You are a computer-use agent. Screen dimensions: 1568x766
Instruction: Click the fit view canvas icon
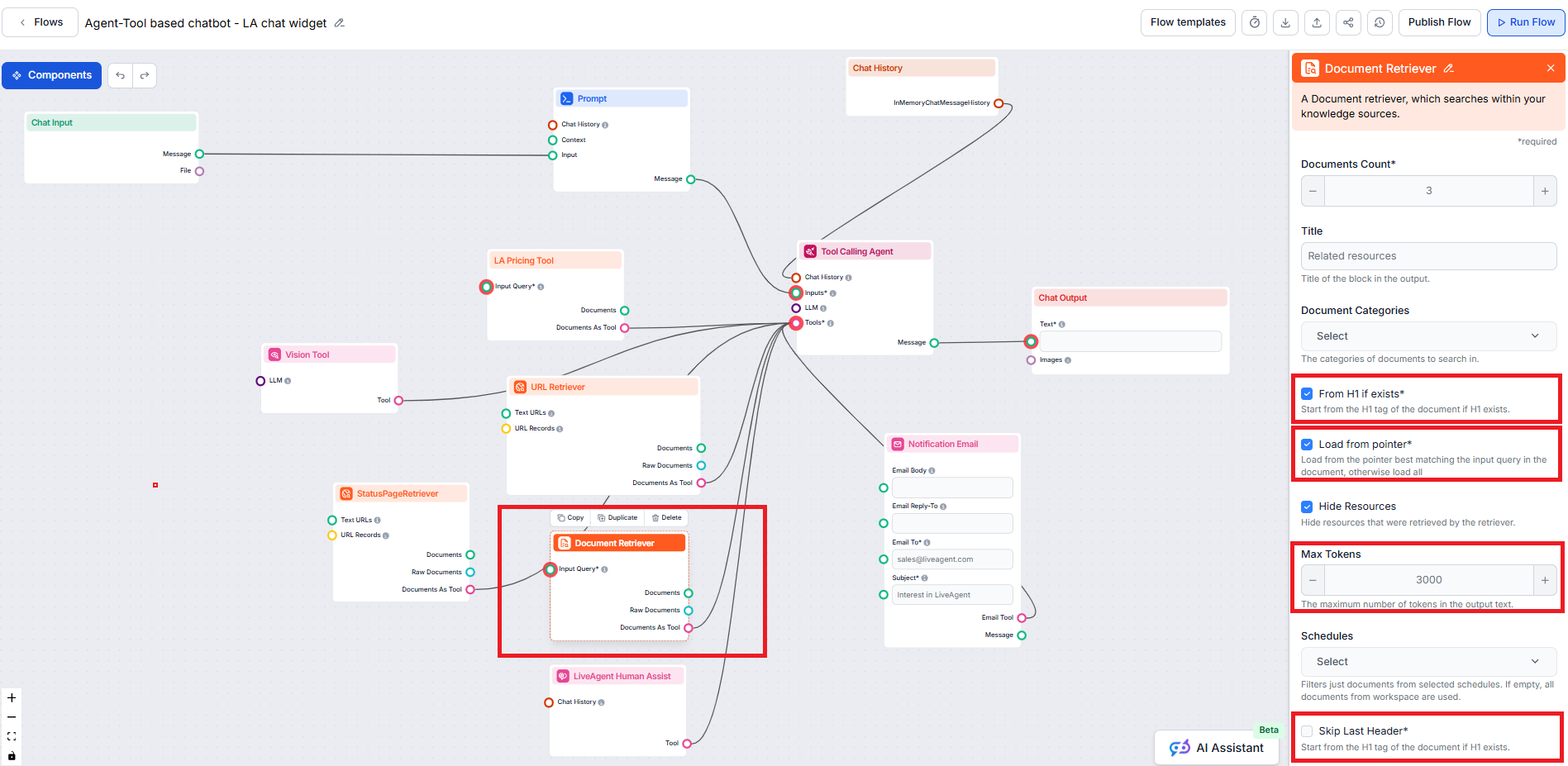(x=12, y=736)
